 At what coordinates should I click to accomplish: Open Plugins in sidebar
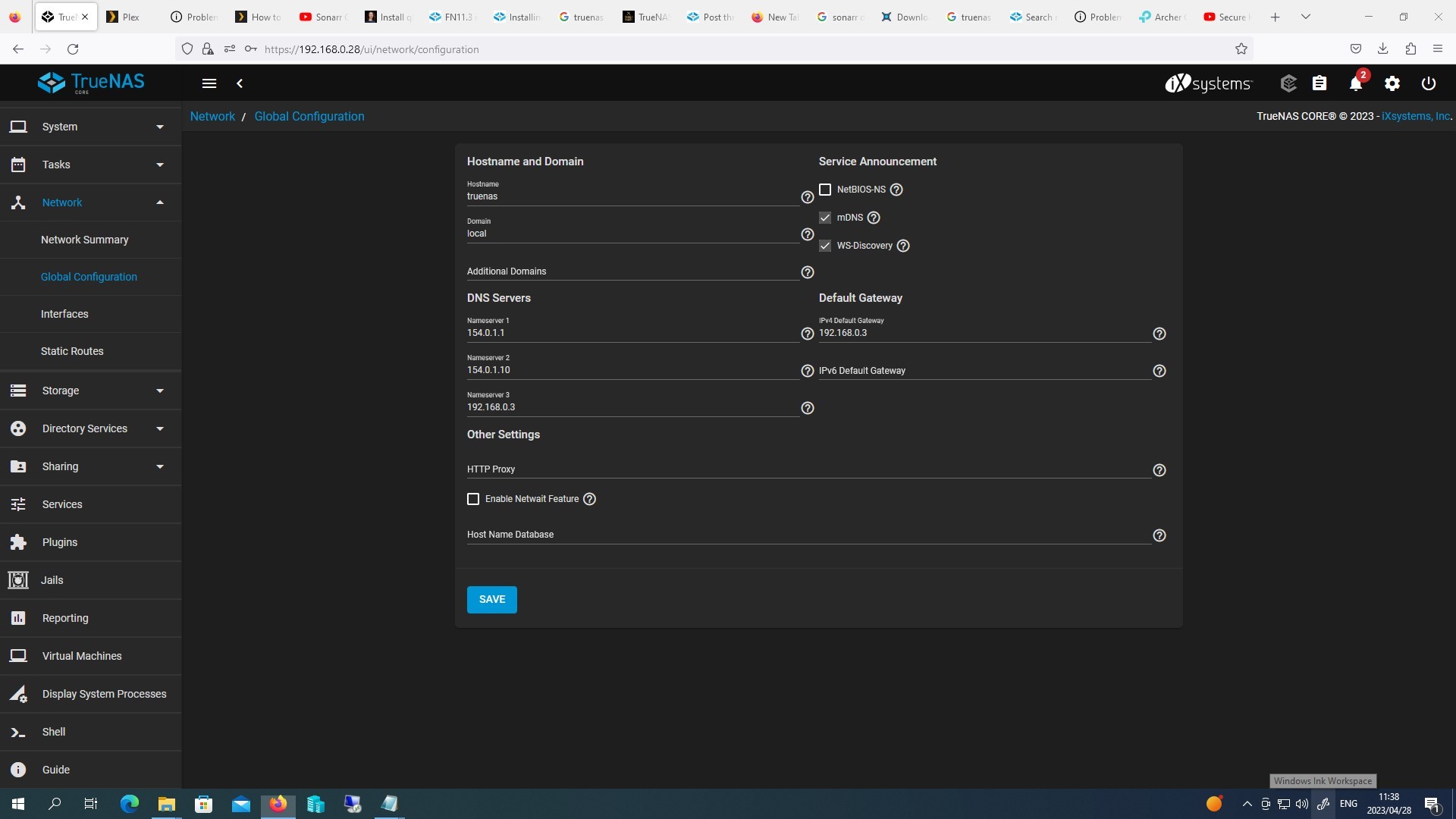91,542
